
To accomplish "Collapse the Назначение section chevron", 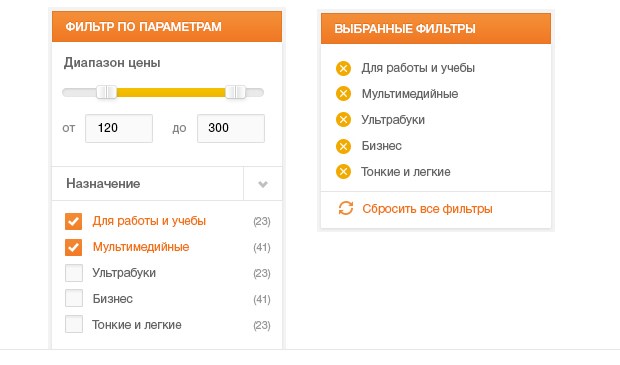I will coord(263,184).
